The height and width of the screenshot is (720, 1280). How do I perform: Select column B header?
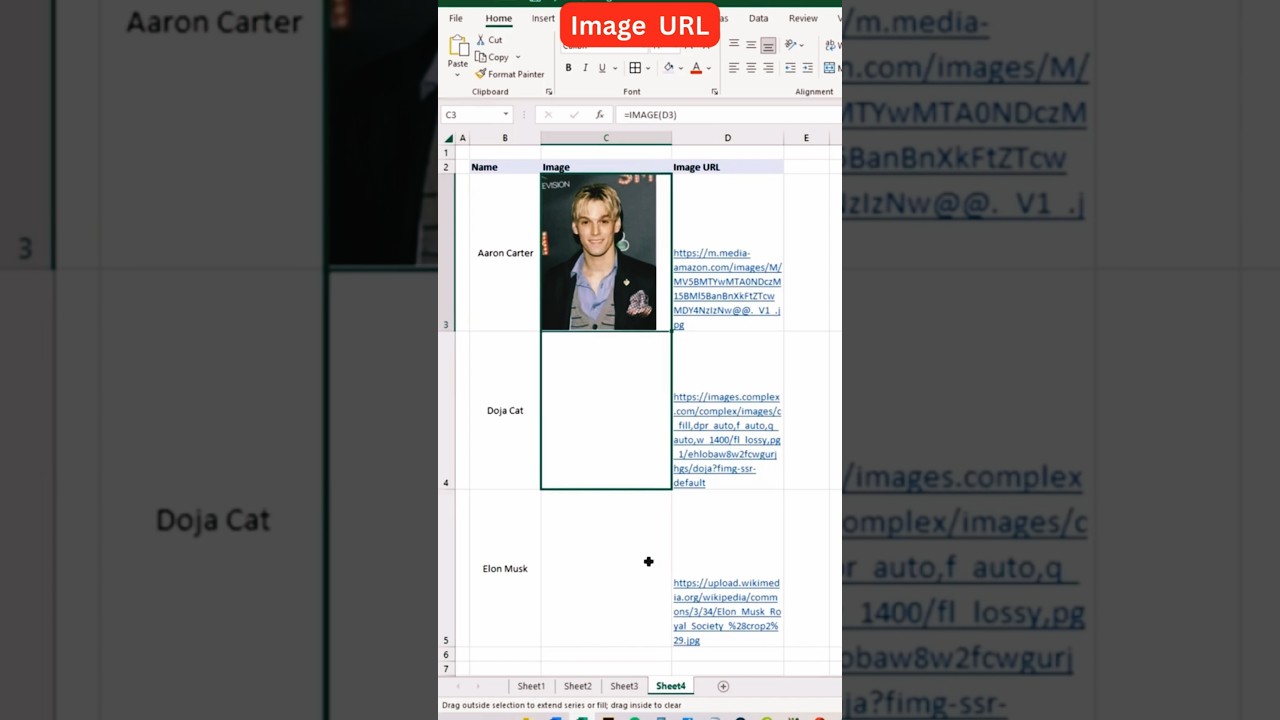tap(505, 138)
